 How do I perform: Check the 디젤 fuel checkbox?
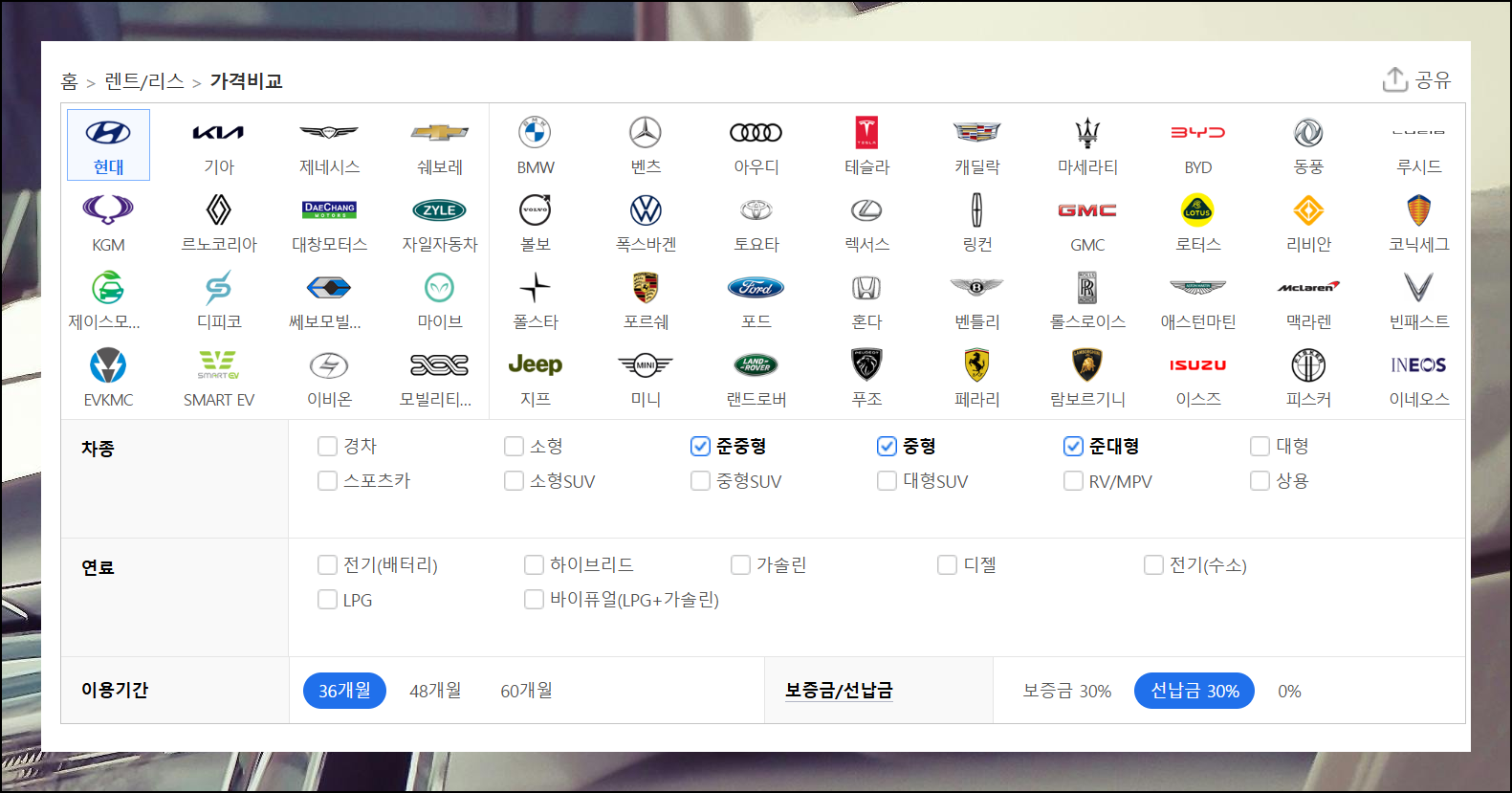(x=947, y=564)
